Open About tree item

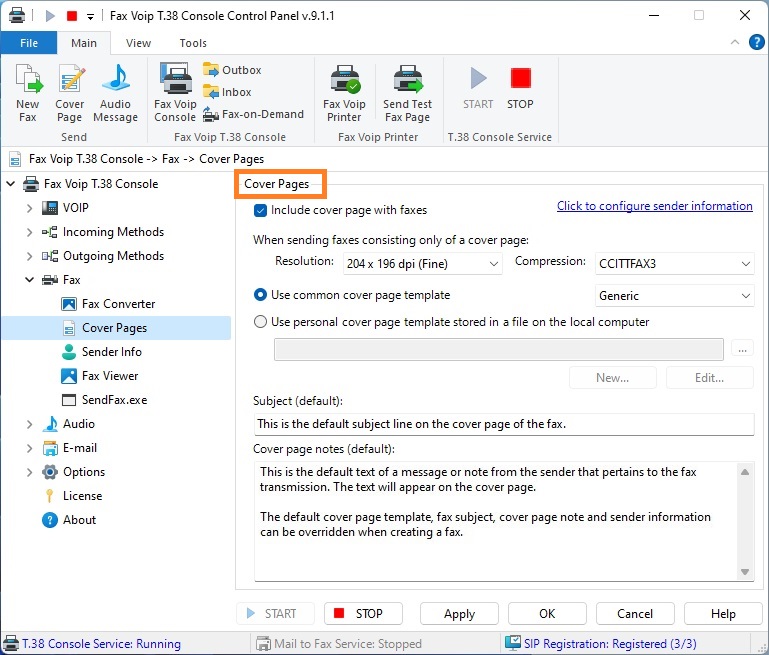point(79,520)
